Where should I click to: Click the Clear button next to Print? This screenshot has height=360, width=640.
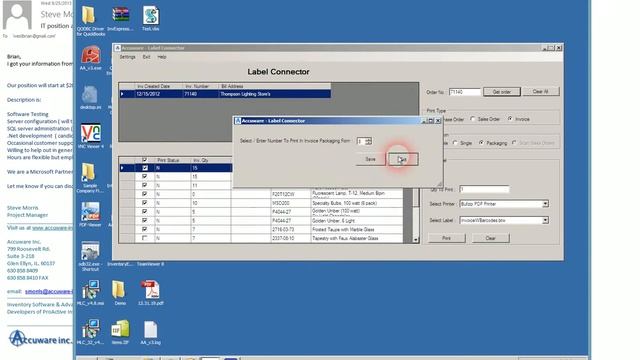[x=491, y=238]
